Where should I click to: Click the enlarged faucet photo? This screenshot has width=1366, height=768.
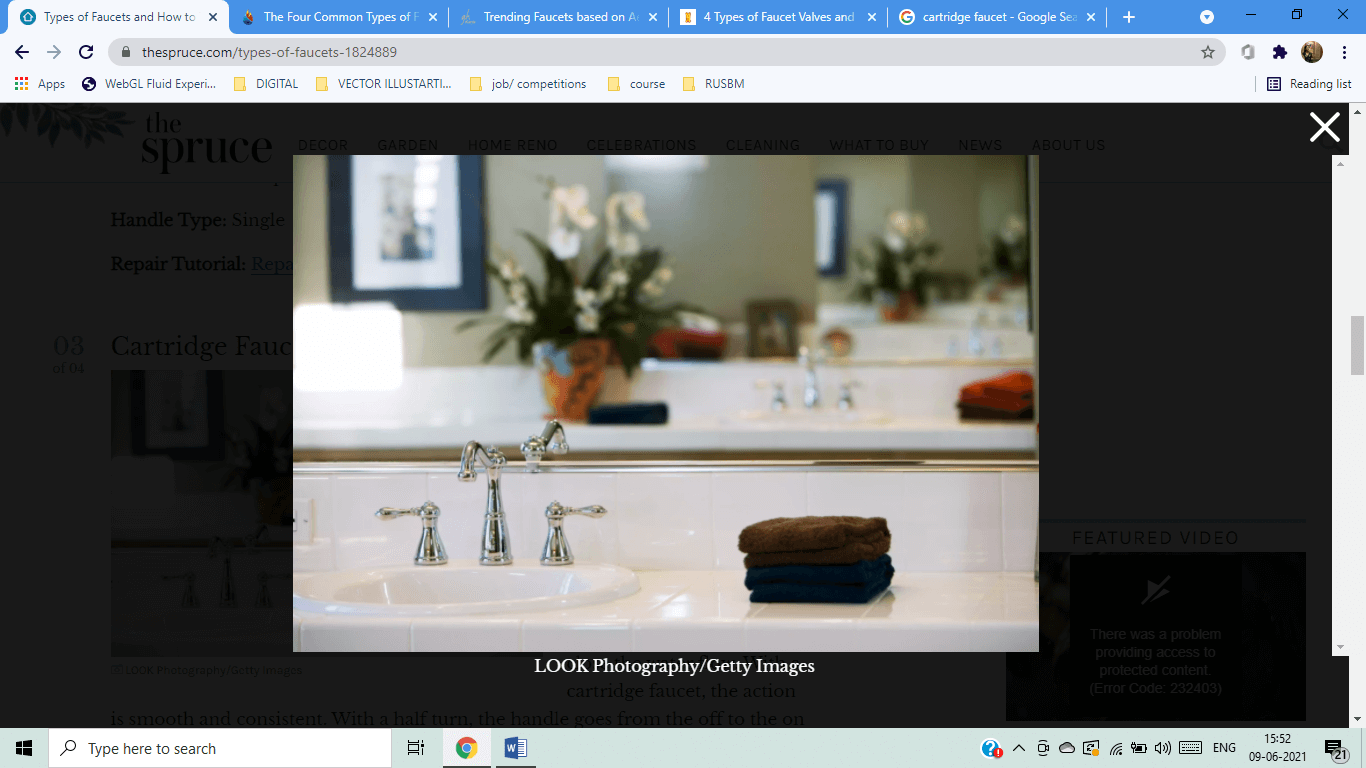pos(666,403)
